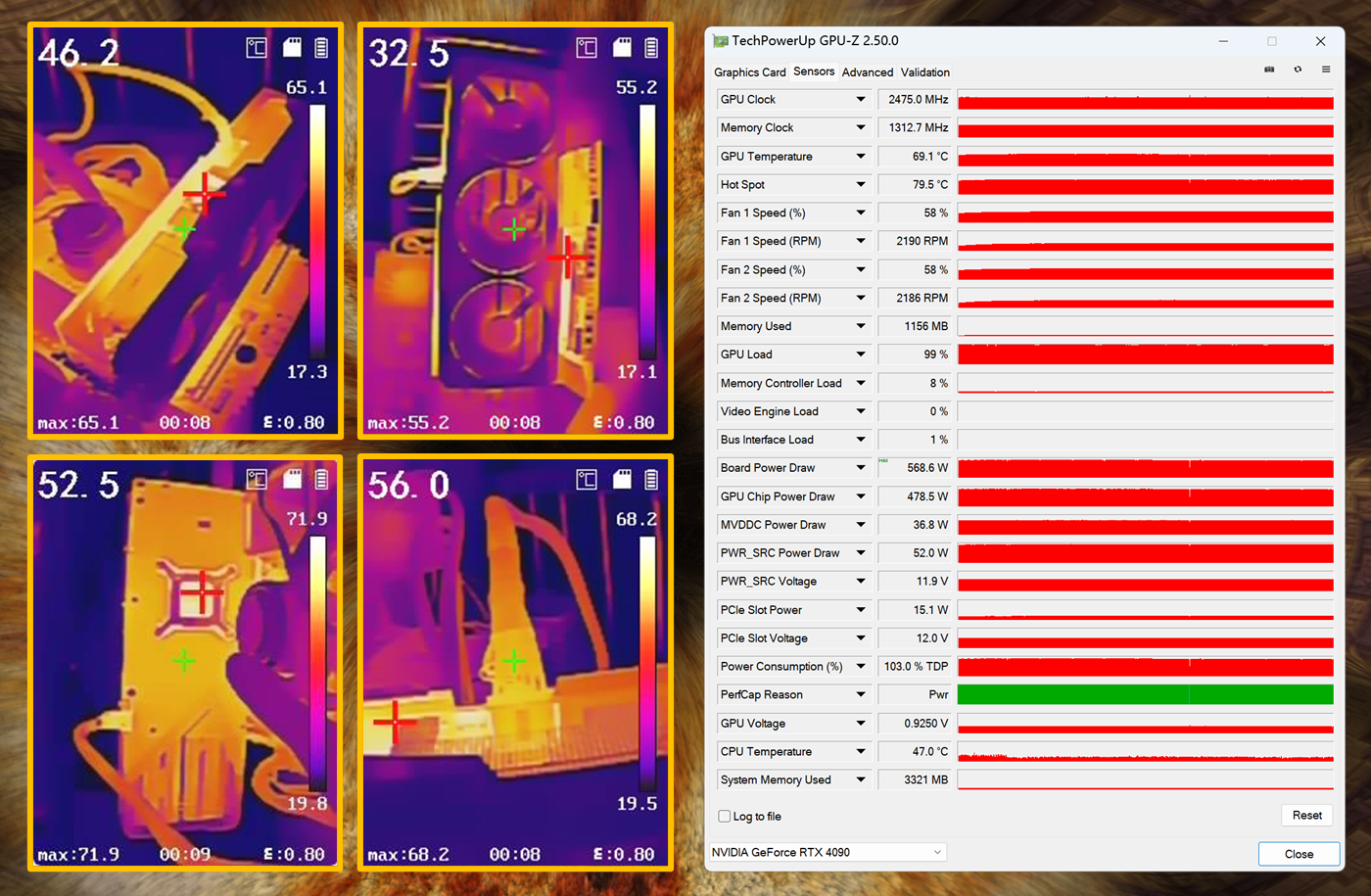
Task: Click the Reset button
Action: pos(1306,815)
